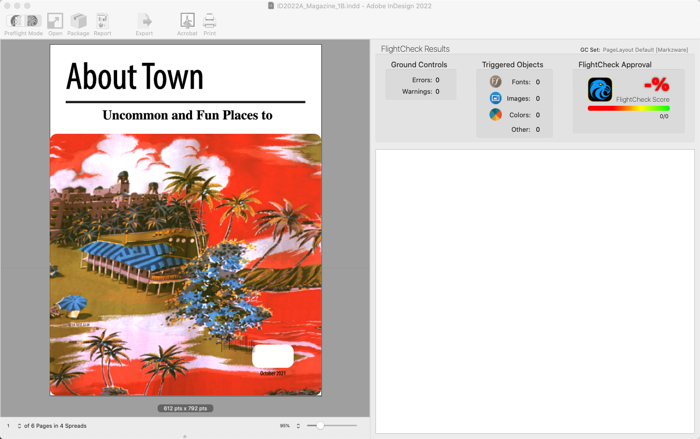Click the 'Other: 0' row
The image size is (700, 439).
[525, 130]
